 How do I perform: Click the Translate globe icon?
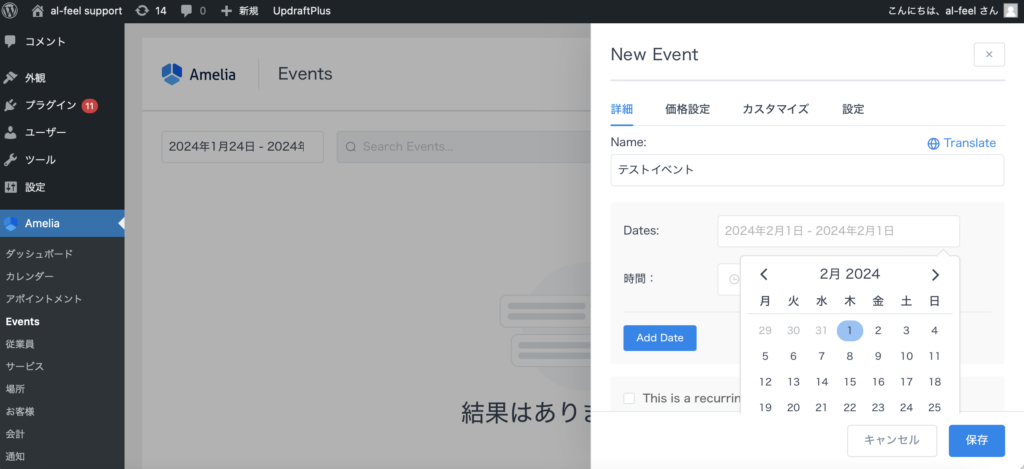(x=933, y=143)
